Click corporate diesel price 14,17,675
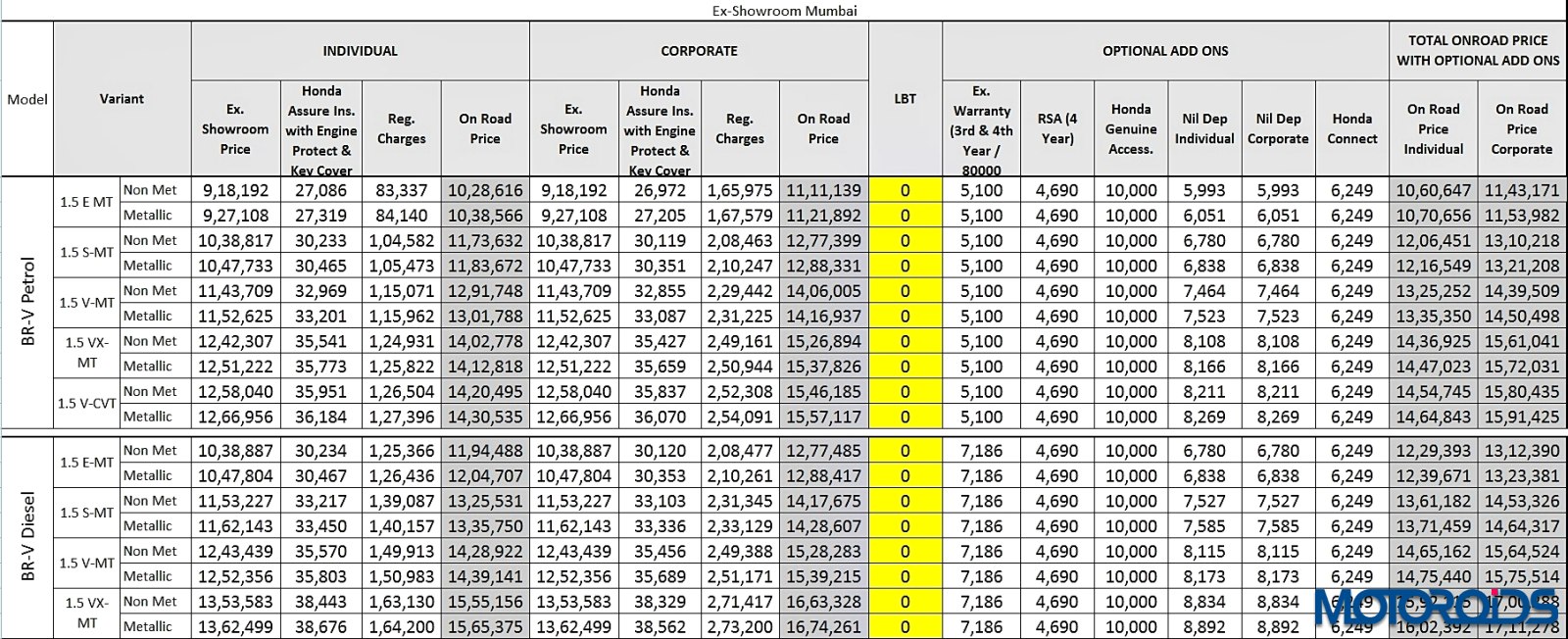Screen dimensions: 1568x639 coord(823,501)
